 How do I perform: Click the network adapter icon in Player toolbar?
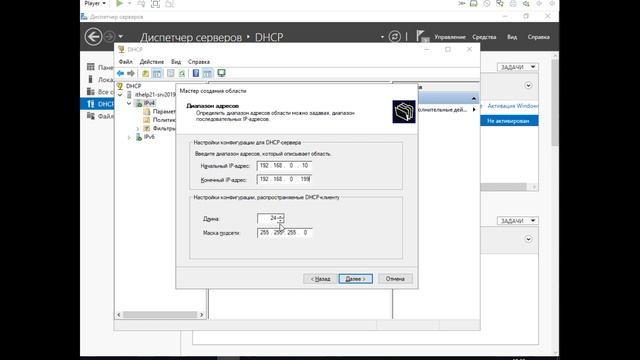(500, 3)
